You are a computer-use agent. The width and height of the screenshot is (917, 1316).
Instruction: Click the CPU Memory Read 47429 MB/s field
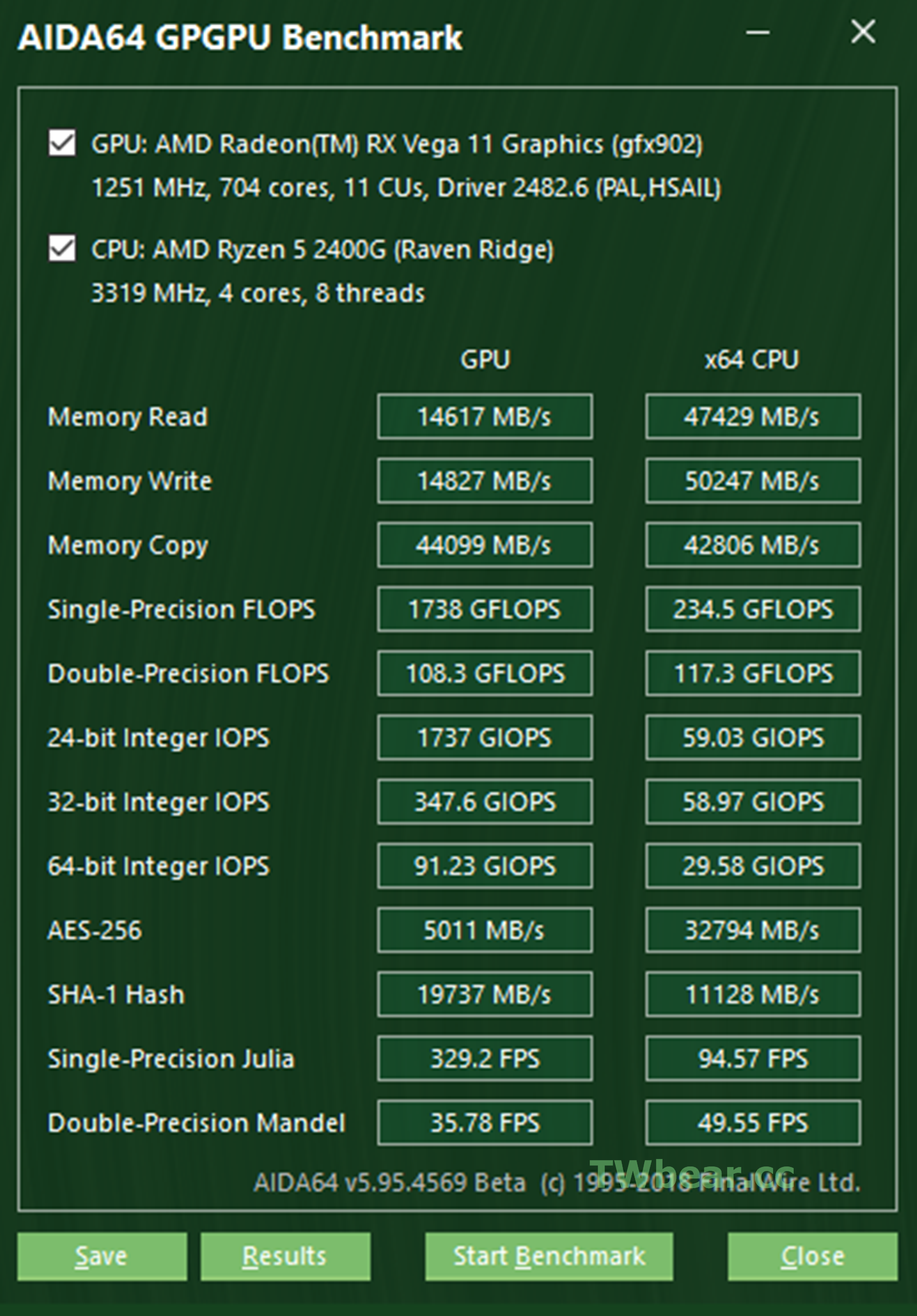pos(753,417)
